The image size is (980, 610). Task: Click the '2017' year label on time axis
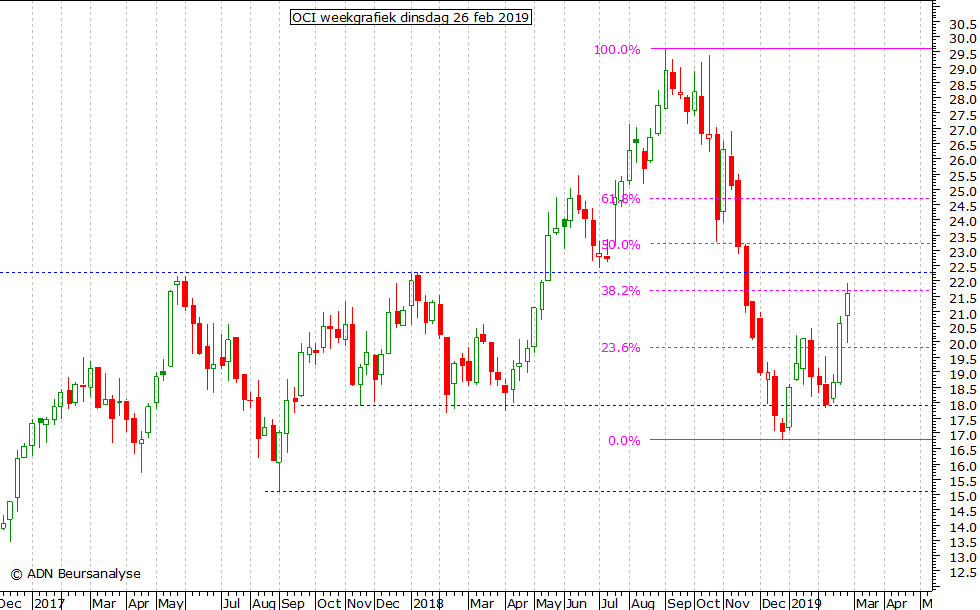(49, 603)
